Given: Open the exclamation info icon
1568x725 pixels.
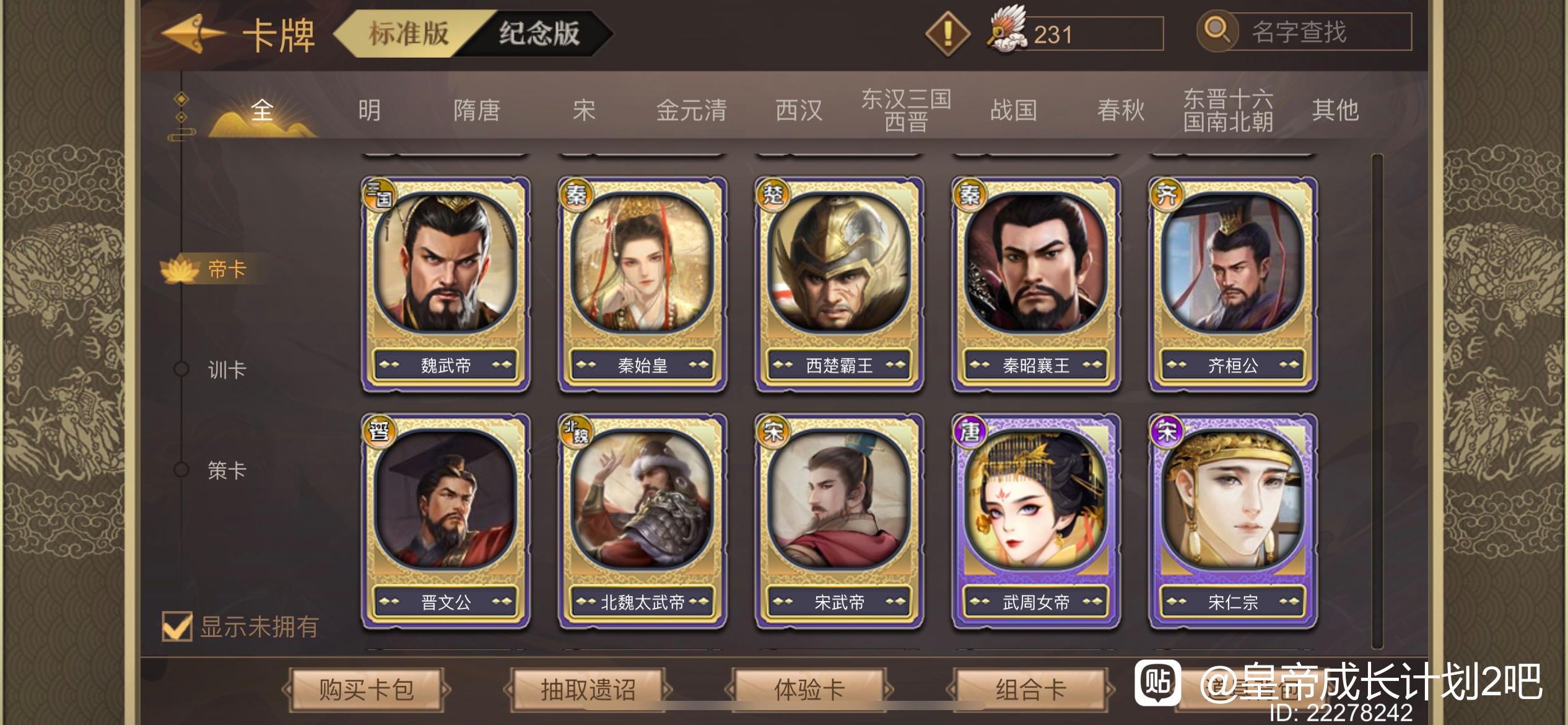Looking at the screenshot, I should 947,33.
